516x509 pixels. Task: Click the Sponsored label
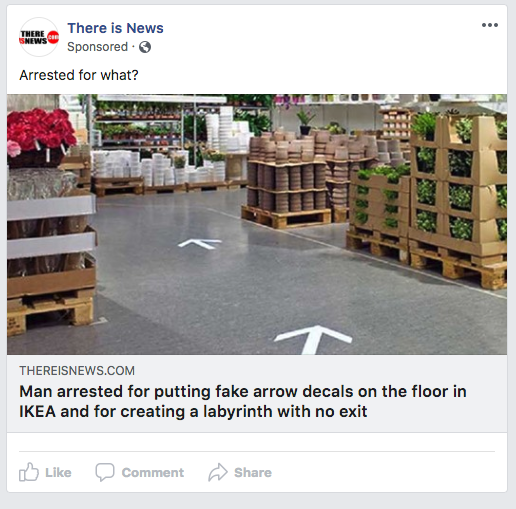click(x=98, y=47)
